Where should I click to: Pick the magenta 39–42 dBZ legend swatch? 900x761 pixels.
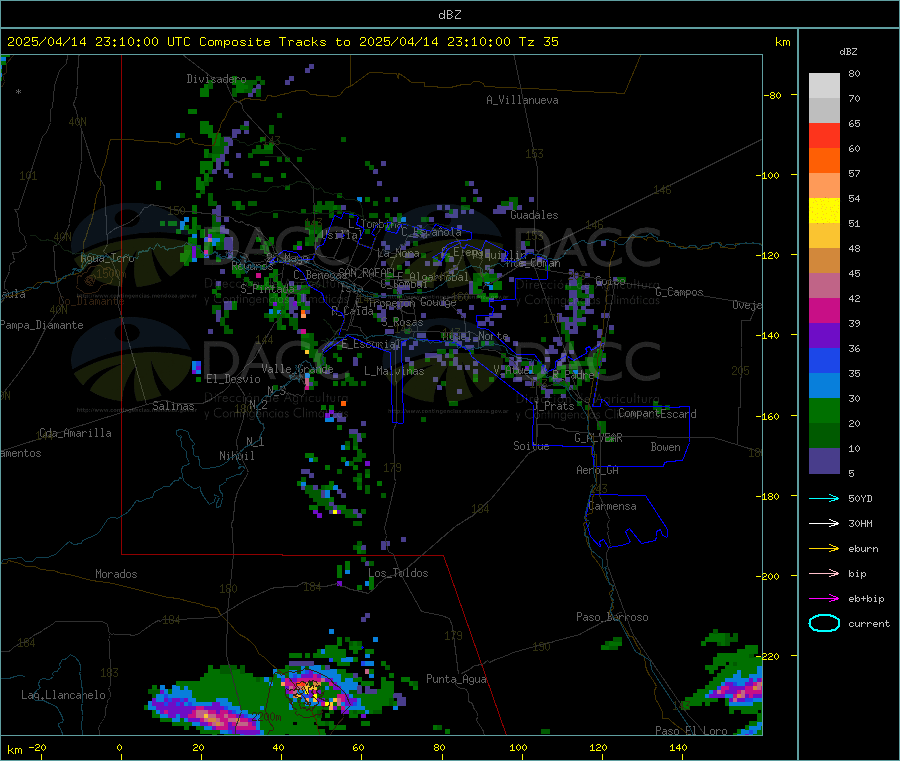824,310
